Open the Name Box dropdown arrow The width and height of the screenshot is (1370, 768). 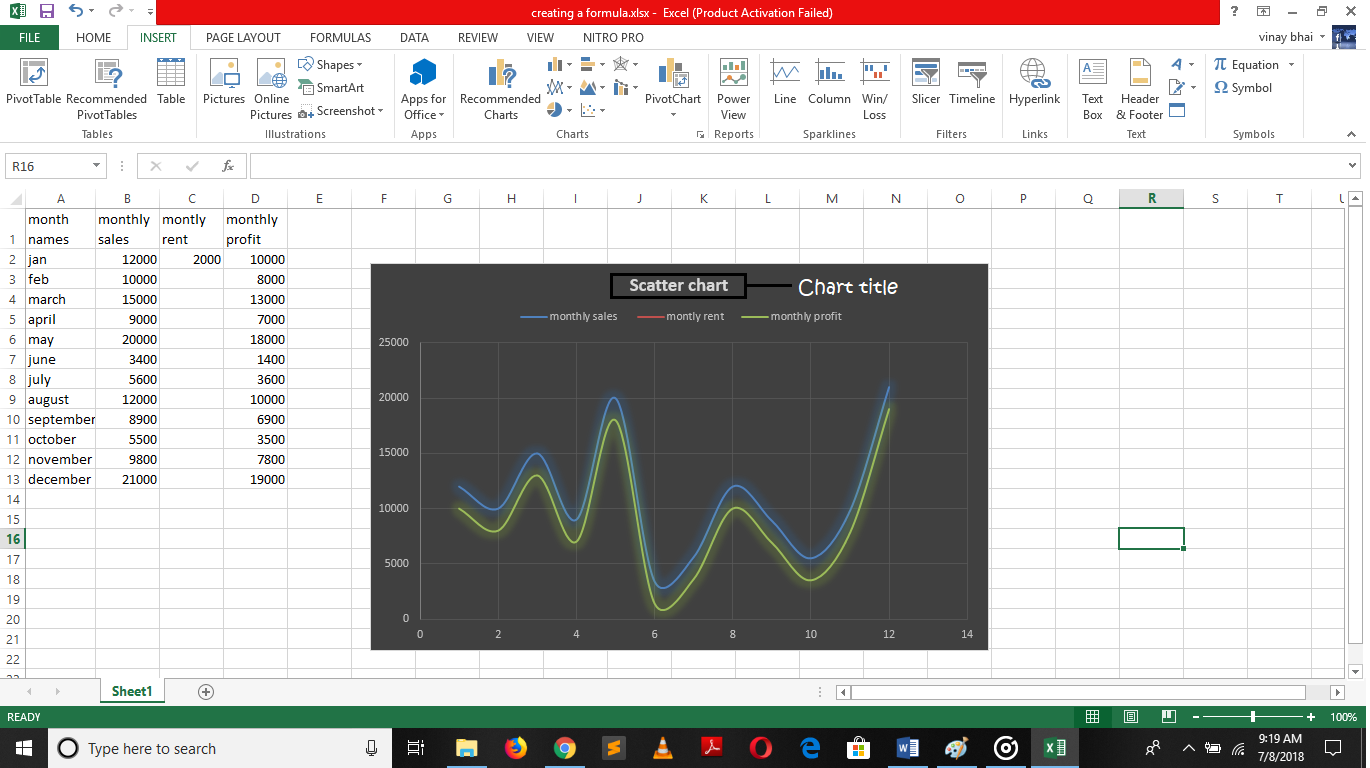pos(97,166)
